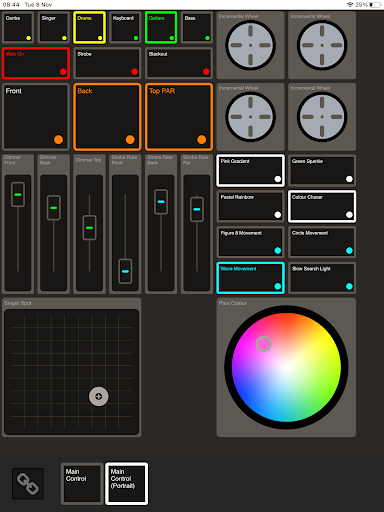Select Main Control (Portrait) tab
The width and height of the screenshot is (384, 512).
point(127,483)
